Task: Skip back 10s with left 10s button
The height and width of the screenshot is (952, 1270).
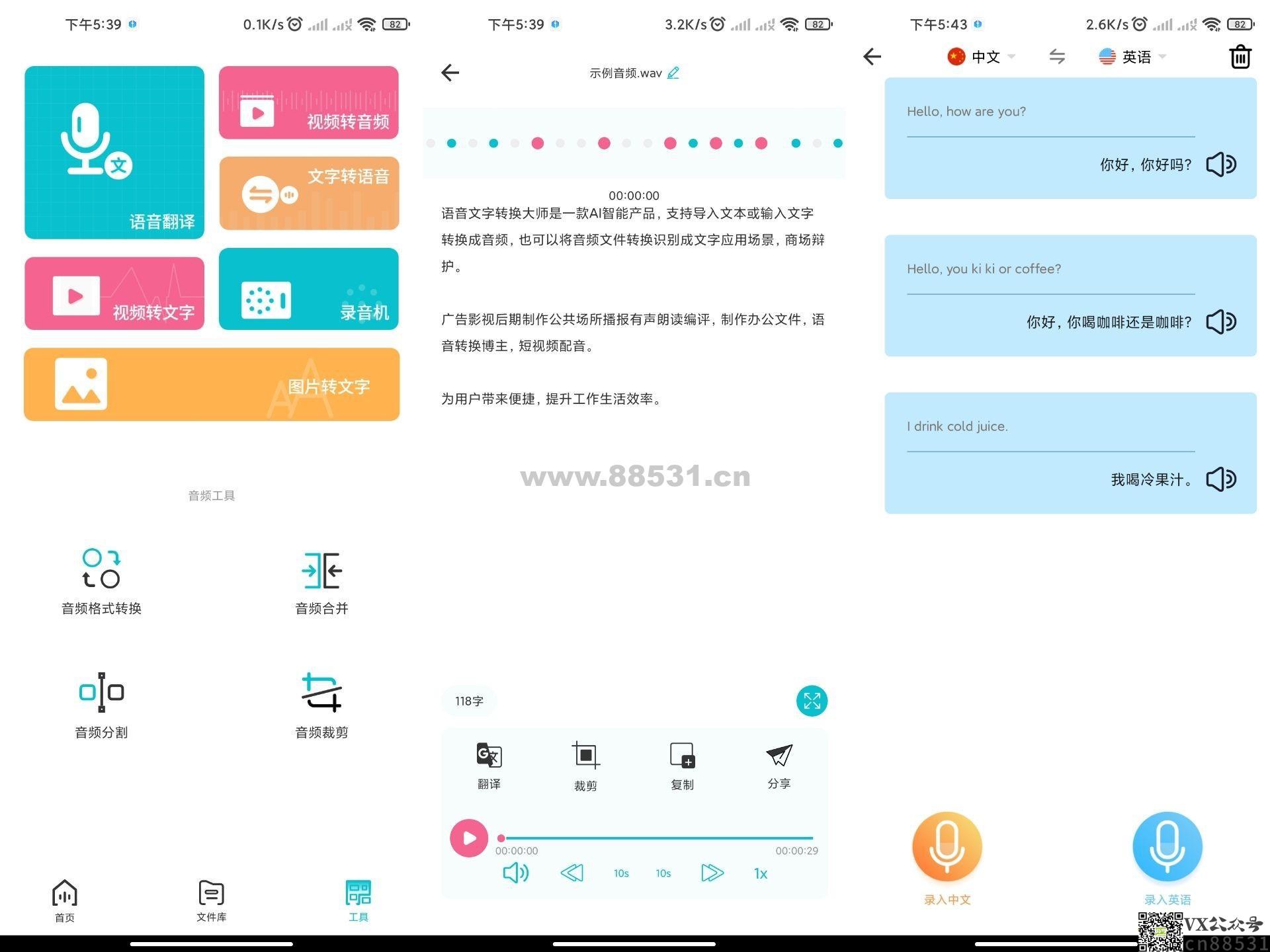Action: [621, 873]
